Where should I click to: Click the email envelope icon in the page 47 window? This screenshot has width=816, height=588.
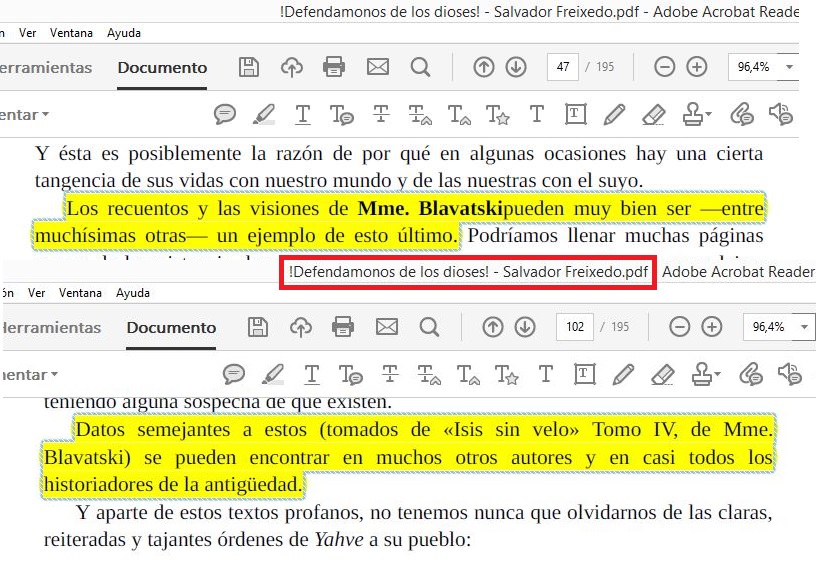(x=377, y=67)
